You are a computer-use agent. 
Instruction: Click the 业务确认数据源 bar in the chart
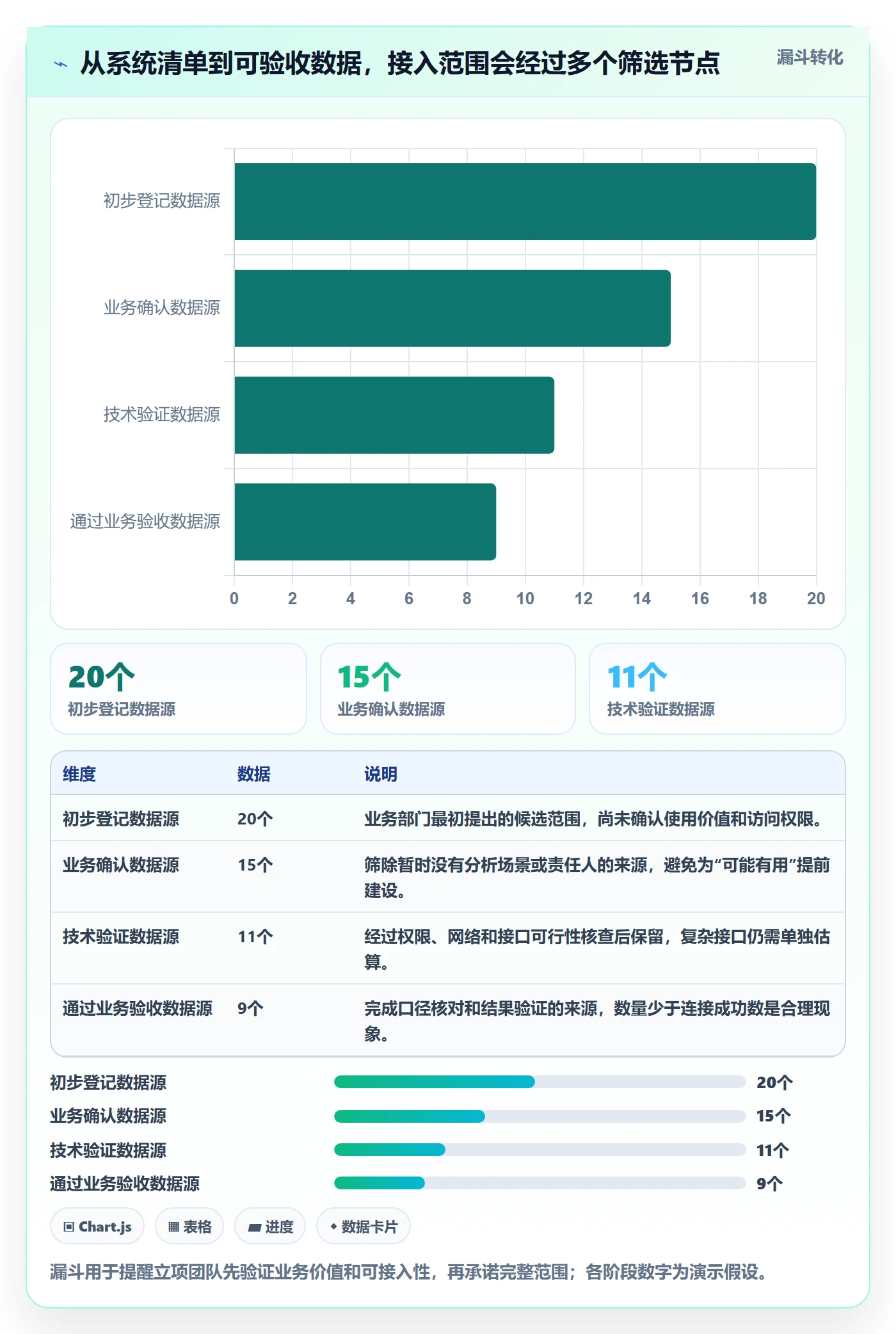pos(452,309)
